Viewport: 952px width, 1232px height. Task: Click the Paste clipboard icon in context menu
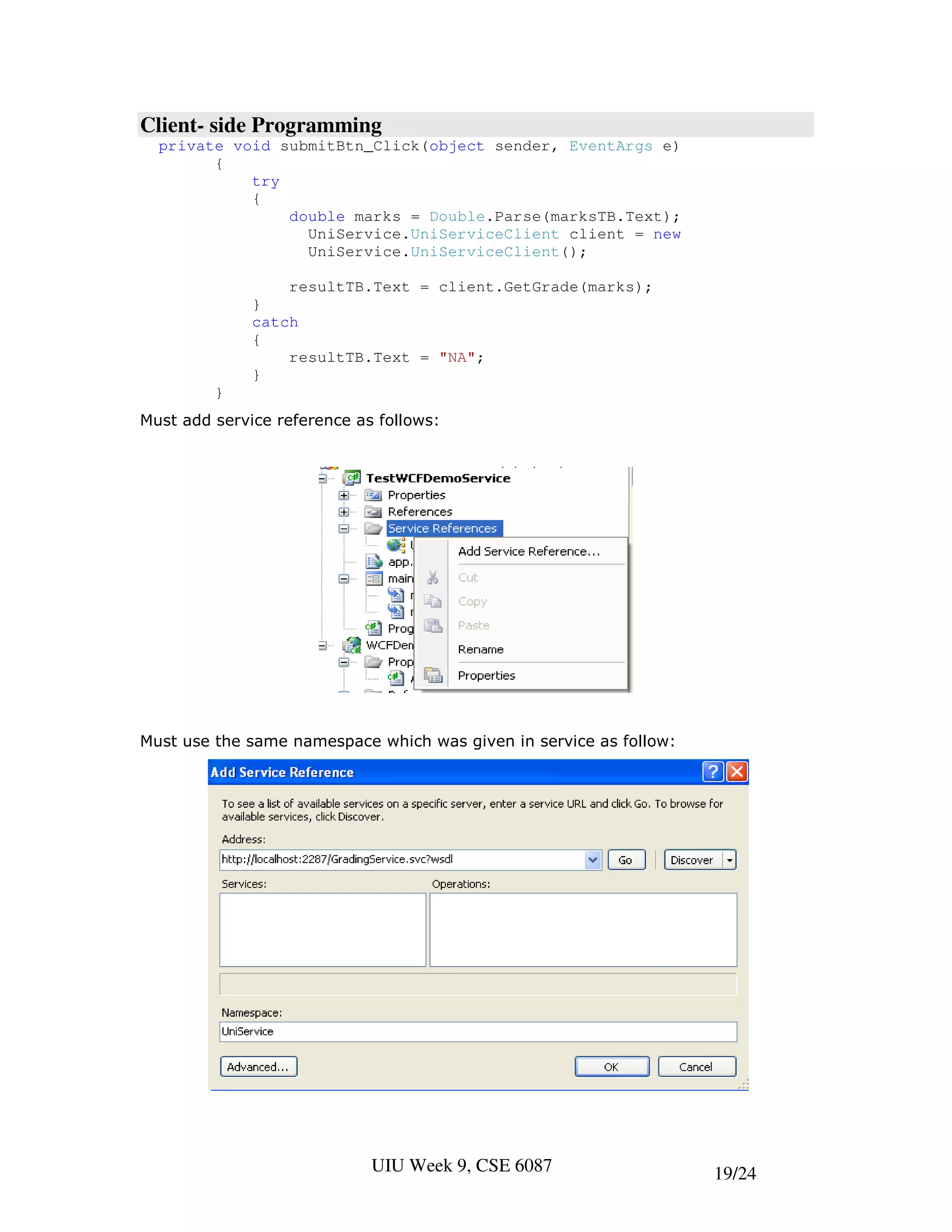click(x=433, y=625)
